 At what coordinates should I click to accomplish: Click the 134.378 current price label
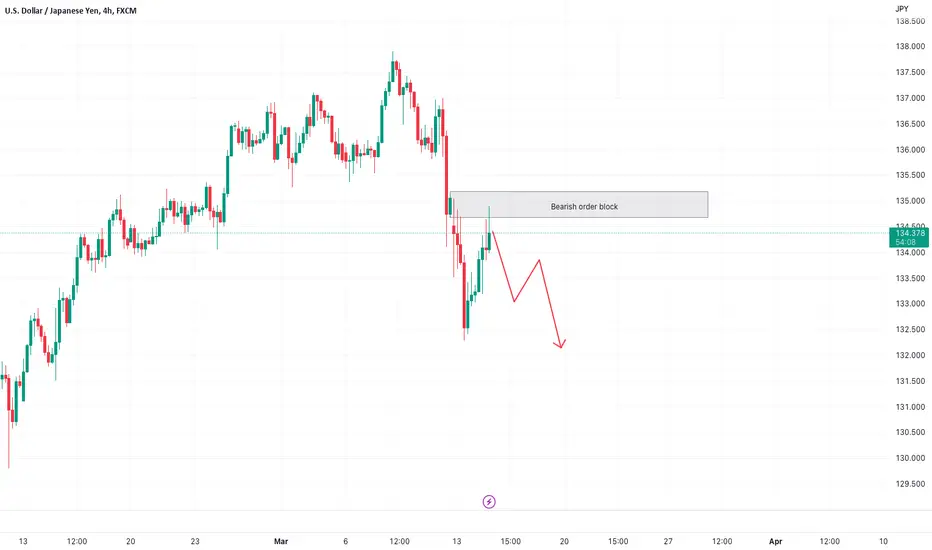click(x=909, y=233)
